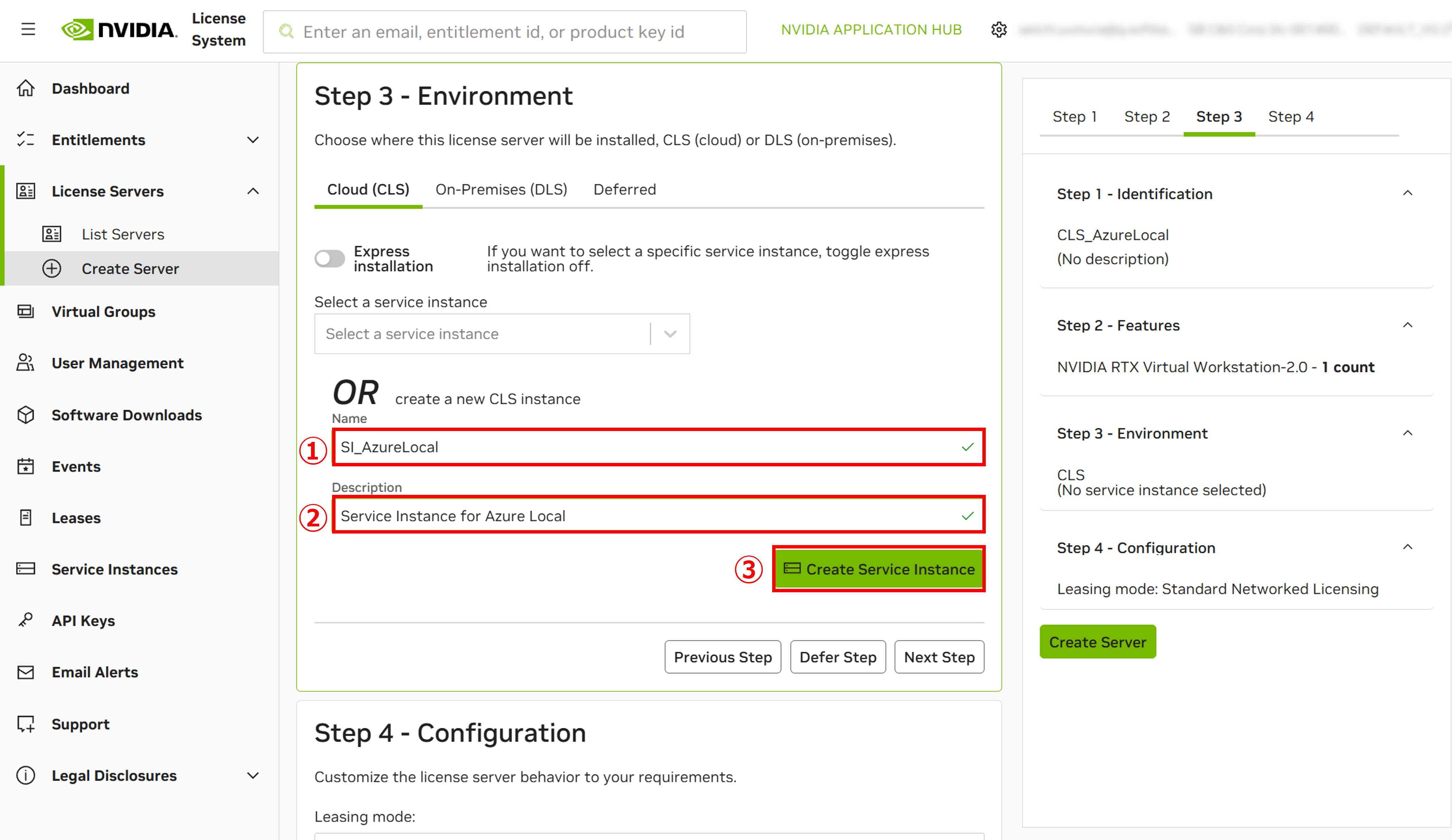Click the search magnifier icon
The width and height of the screenshot is (1452, 840).
[x=286, y=32]
